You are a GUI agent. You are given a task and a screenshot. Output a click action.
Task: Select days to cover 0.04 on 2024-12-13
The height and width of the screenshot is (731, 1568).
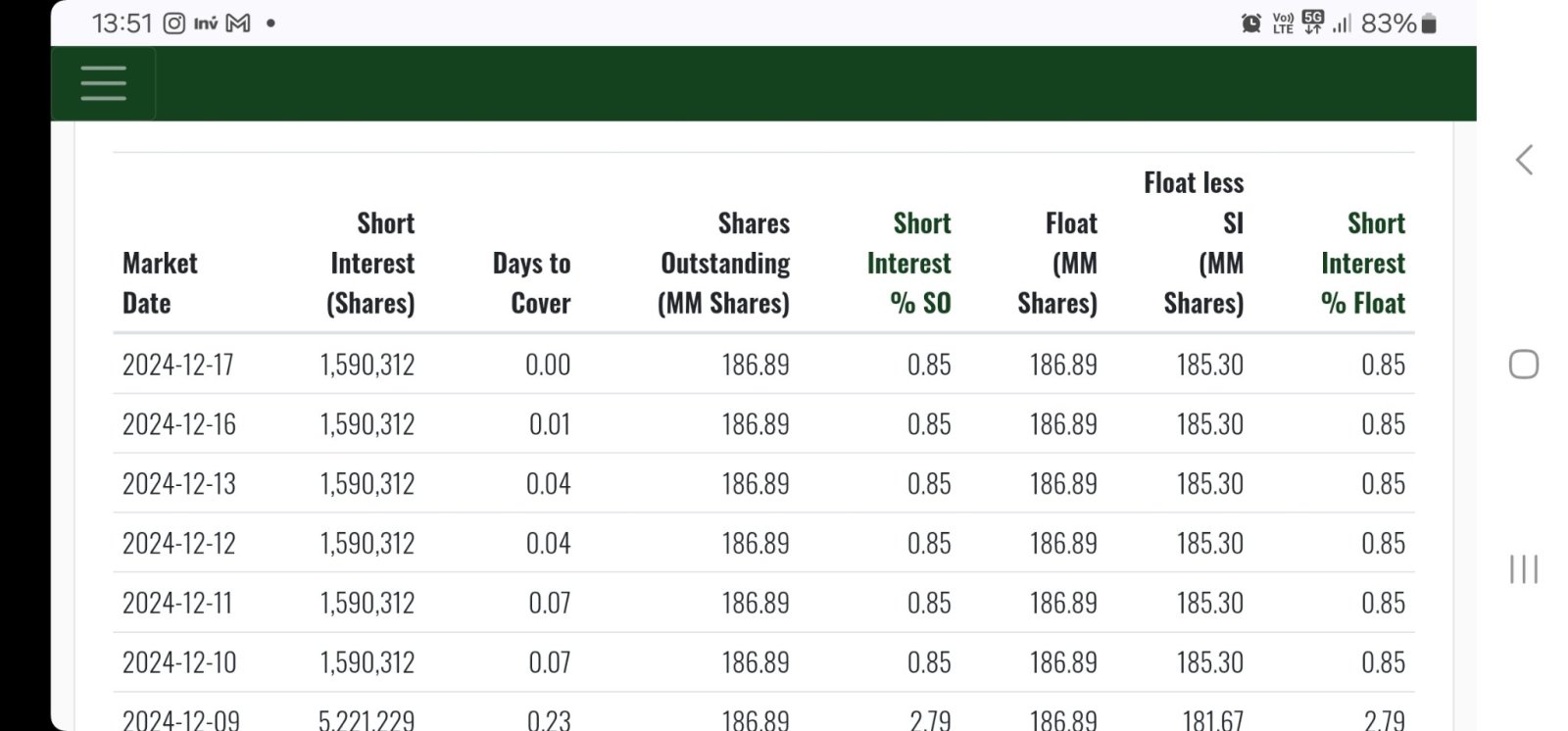(x=548, y=484)
